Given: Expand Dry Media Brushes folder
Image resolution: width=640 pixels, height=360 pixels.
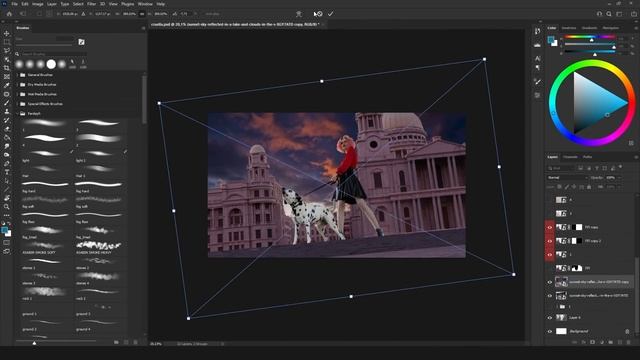Looking at the screenshot, I should [18, 84].
